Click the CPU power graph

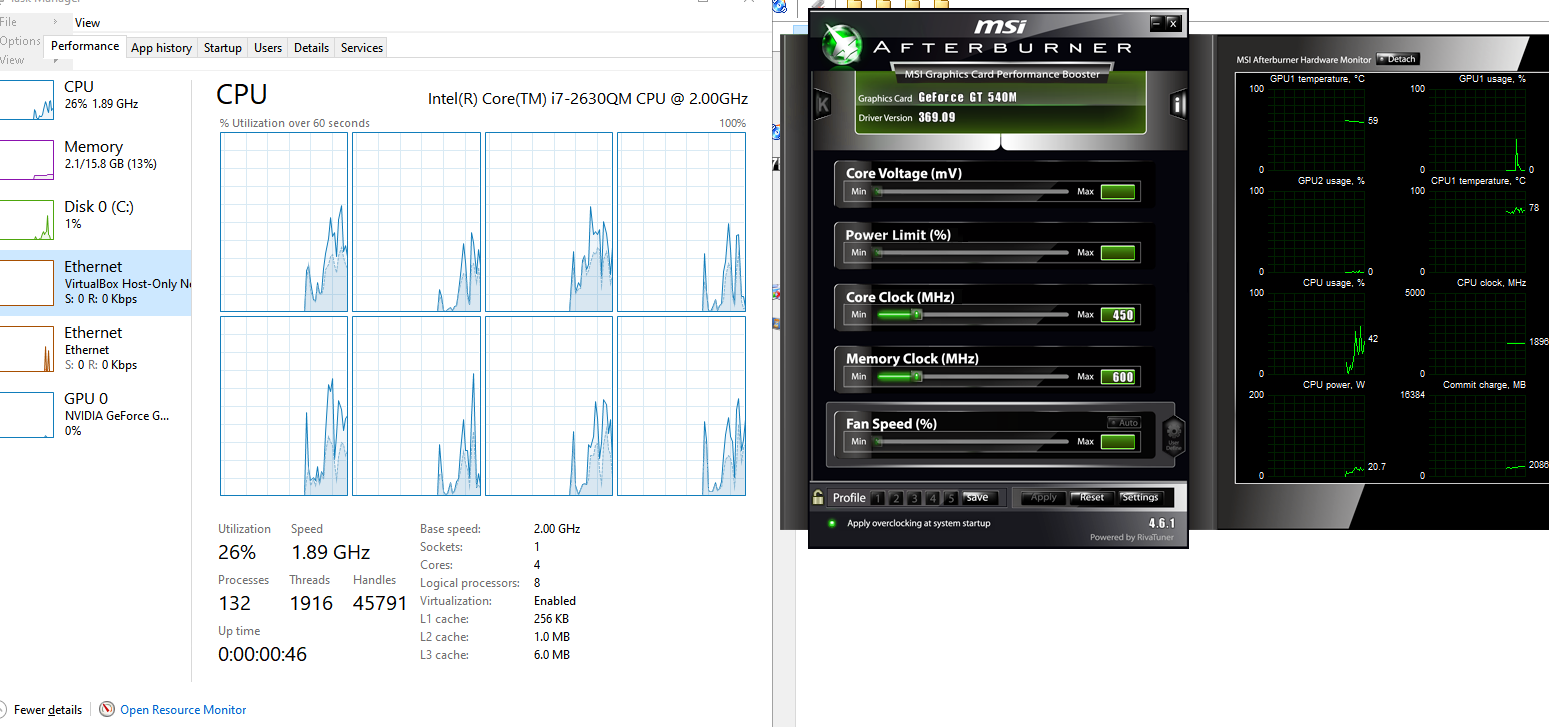pyautogui.click(x=1318, y=436)
